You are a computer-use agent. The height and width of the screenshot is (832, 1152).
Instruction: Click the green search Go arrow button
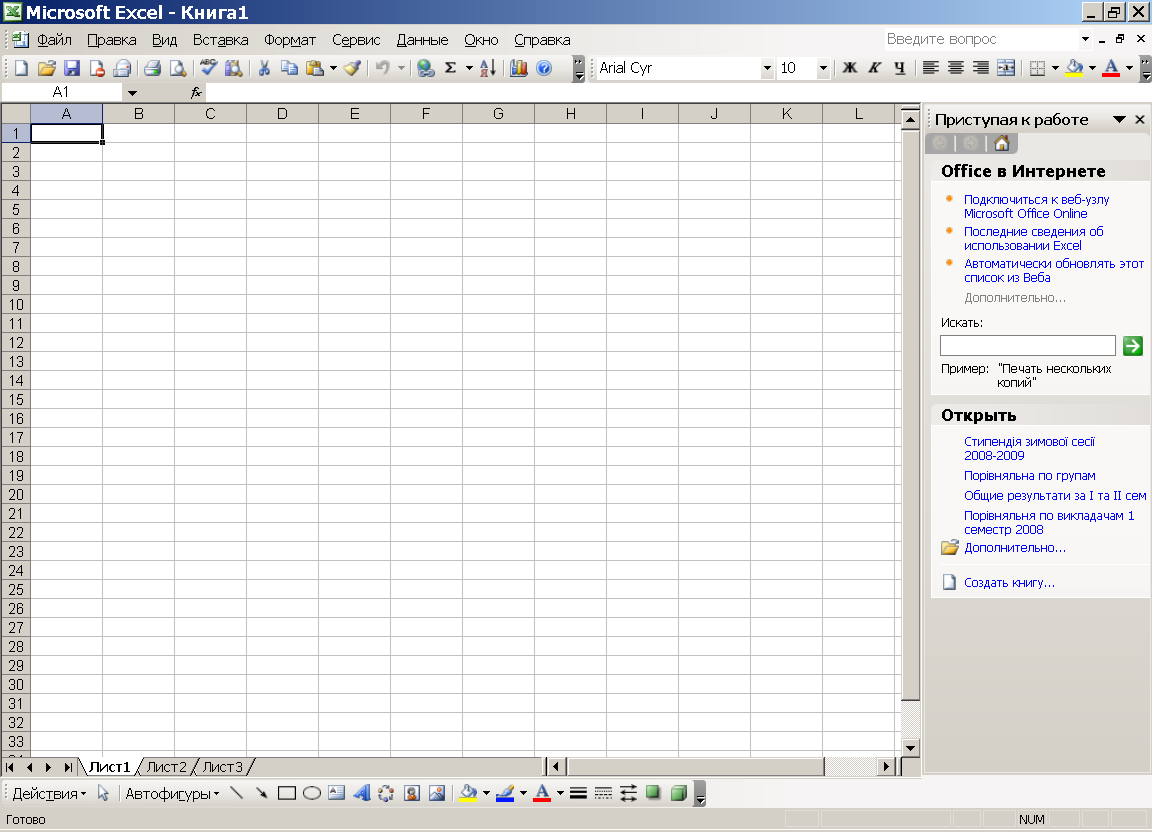[1133, 345]
